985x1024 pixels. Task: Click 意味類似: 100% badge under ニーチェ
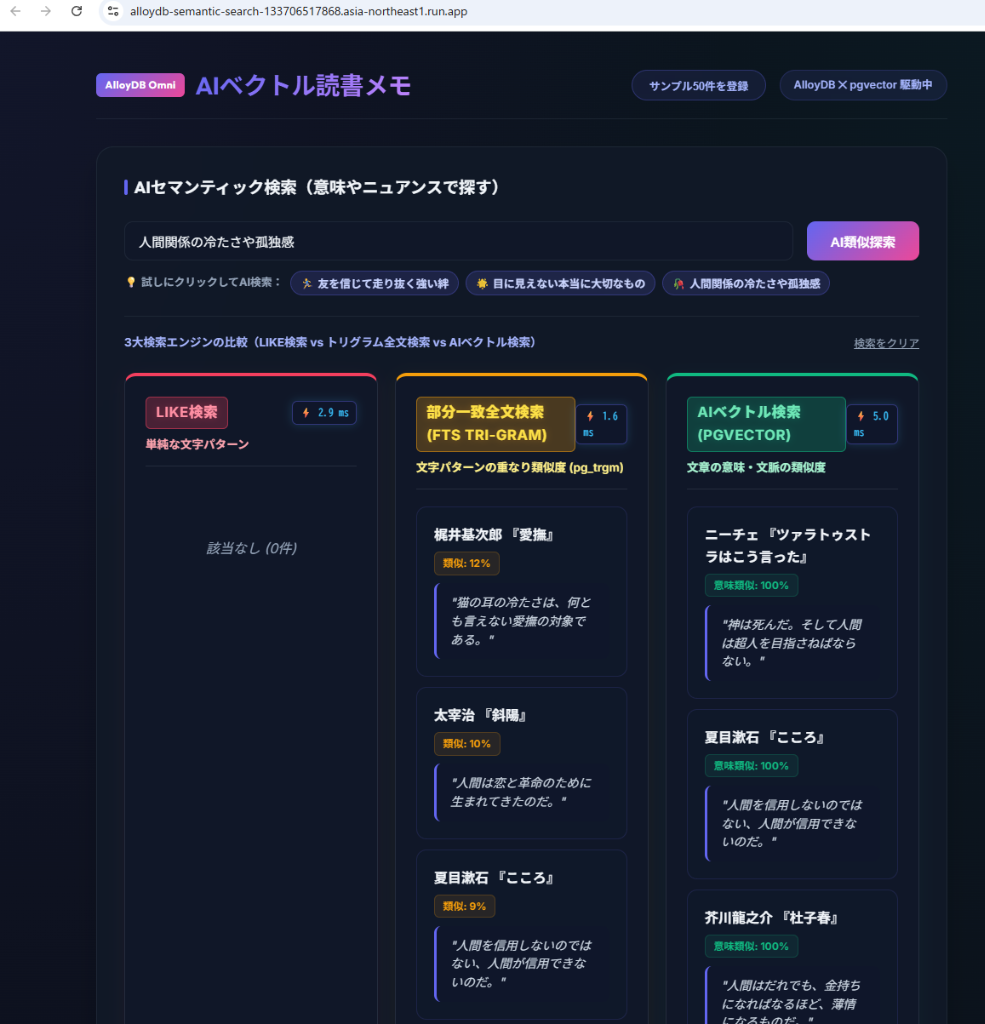coord(751,586)
